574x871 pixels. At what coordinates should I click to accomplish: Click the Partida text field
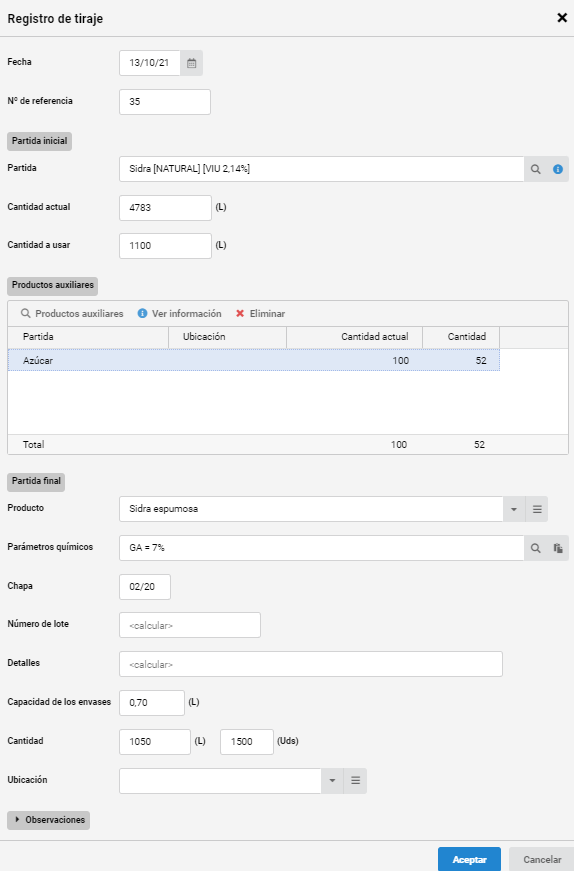pos(322,169)
